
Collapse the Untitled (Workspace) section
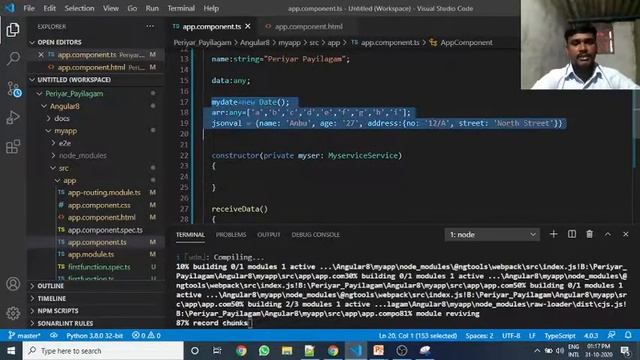[x=33, y=80]
